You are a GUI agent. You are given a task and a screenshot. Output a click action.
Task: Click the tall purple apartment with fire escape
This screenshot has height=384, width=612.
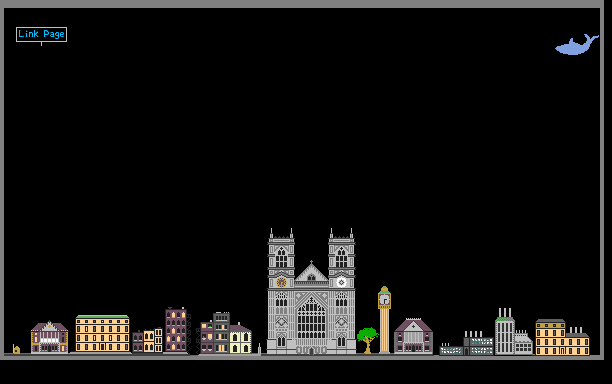click(178, 330)
